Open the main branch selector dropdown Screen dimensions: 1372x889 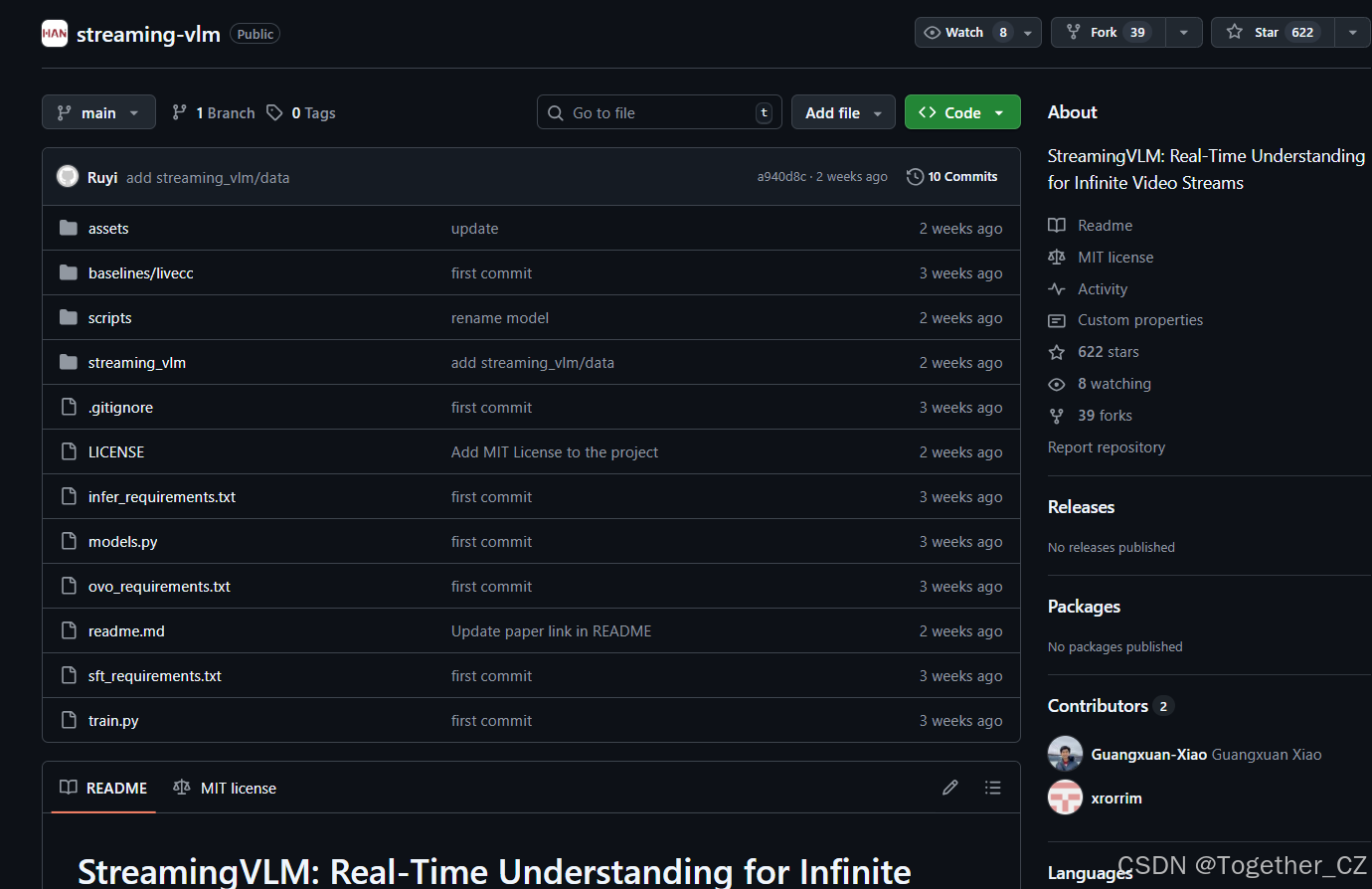98,112
